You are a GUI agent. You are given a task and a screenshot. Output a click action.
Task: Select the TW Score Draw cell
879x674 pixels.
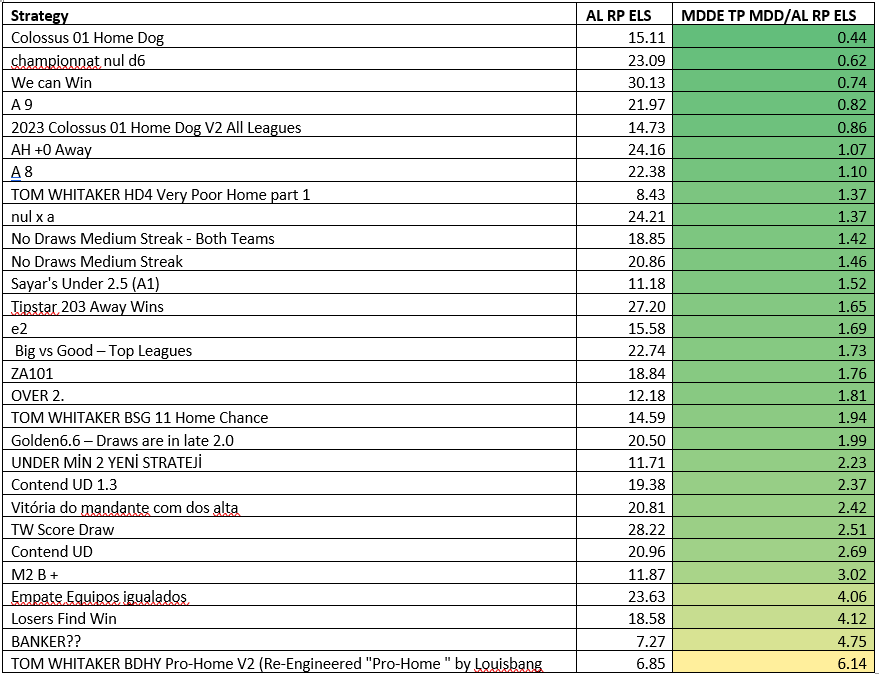coord(289,529)
